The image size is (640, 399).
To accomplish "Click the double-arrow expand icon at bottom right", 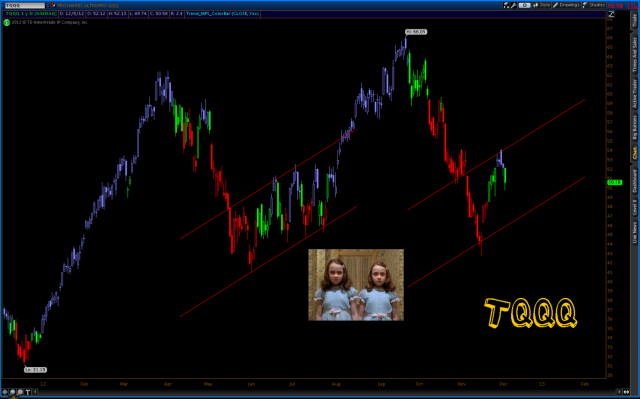I will point(626,392).
